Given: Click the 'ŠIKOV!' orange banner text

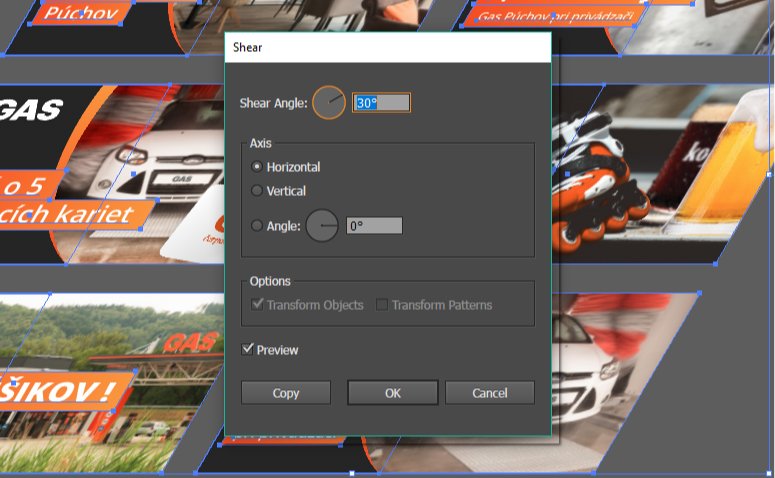Looking at the screenshot, I should pos(58,391).
